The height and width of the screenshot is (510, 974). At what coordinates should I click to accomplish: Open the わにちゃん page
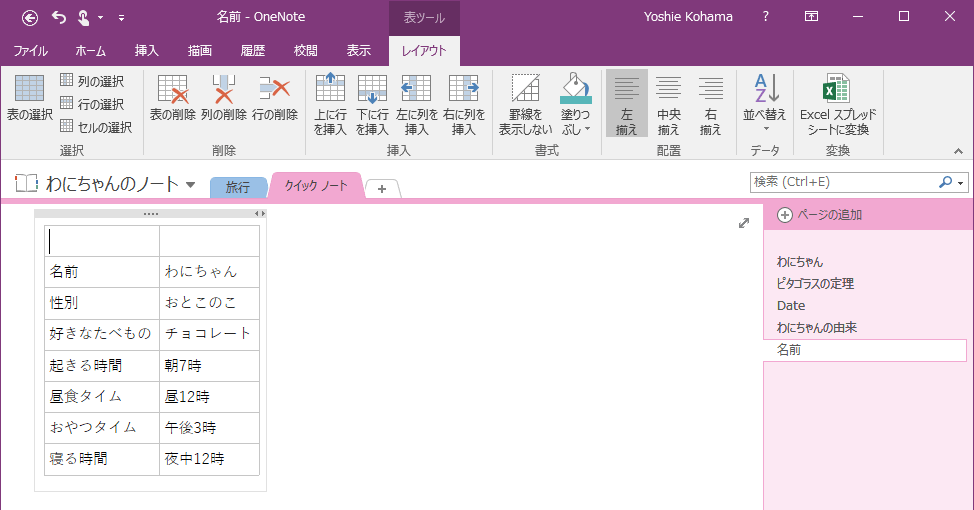point(800,262)
